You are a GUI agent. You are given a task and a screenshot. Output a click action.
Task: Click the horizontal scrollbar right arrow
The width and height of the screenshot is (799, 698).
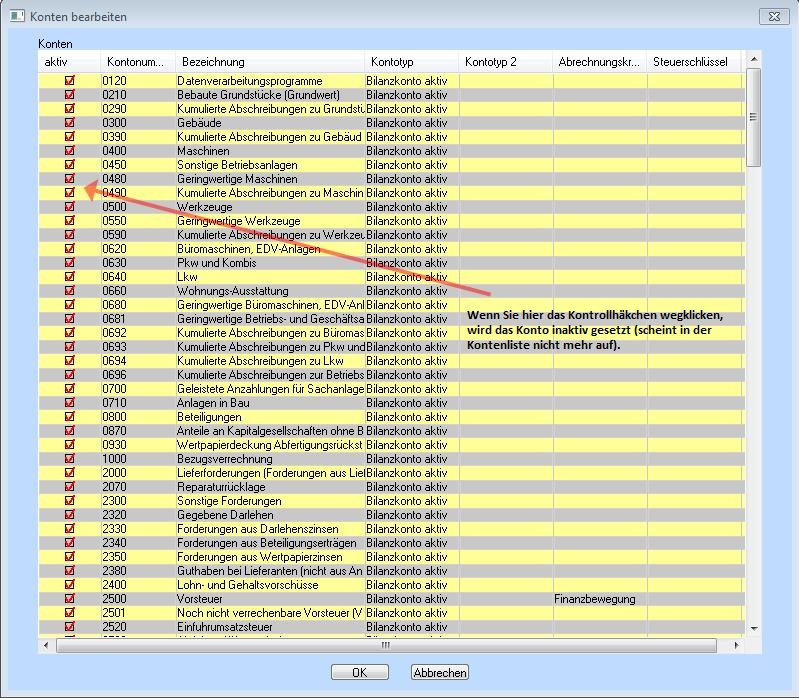[739, 645]
